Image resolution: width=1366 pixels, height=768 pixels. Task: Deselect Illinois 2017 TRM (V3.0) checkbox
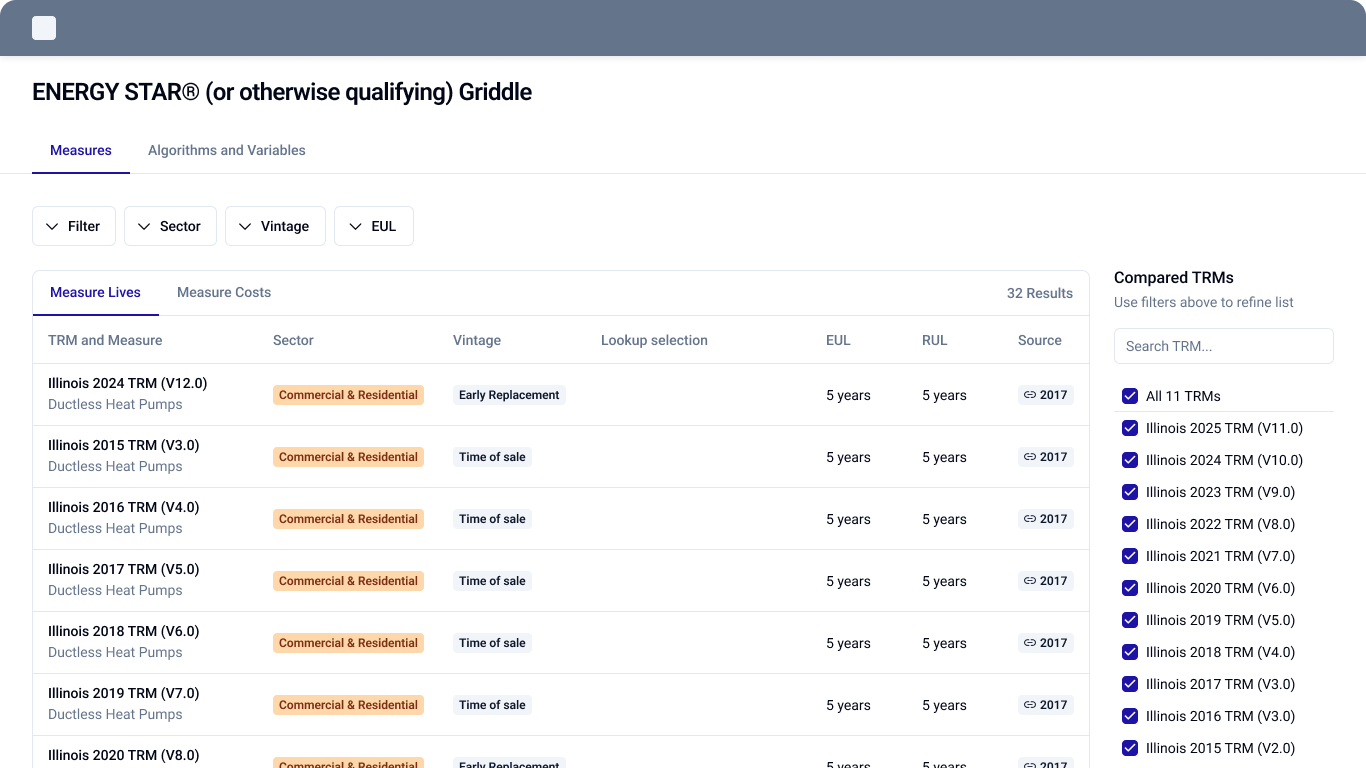tap(1130, 684)
